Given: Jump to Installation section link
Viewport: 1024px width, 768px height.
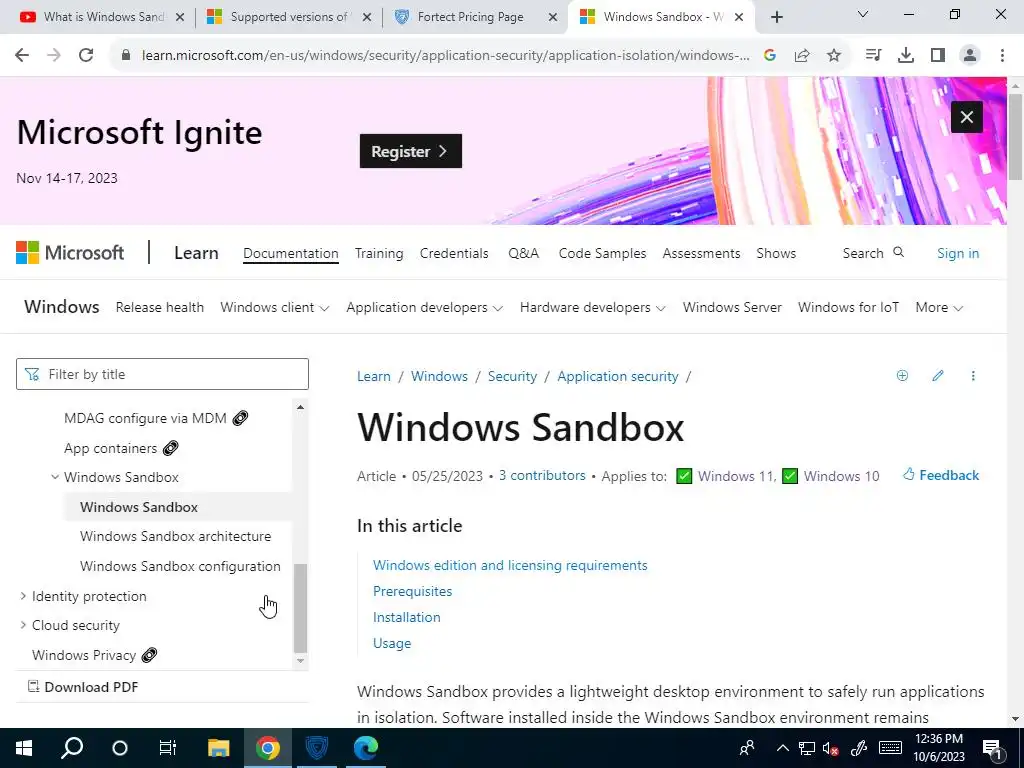Looking at the screenshot, I should click(x=406, y=617).
